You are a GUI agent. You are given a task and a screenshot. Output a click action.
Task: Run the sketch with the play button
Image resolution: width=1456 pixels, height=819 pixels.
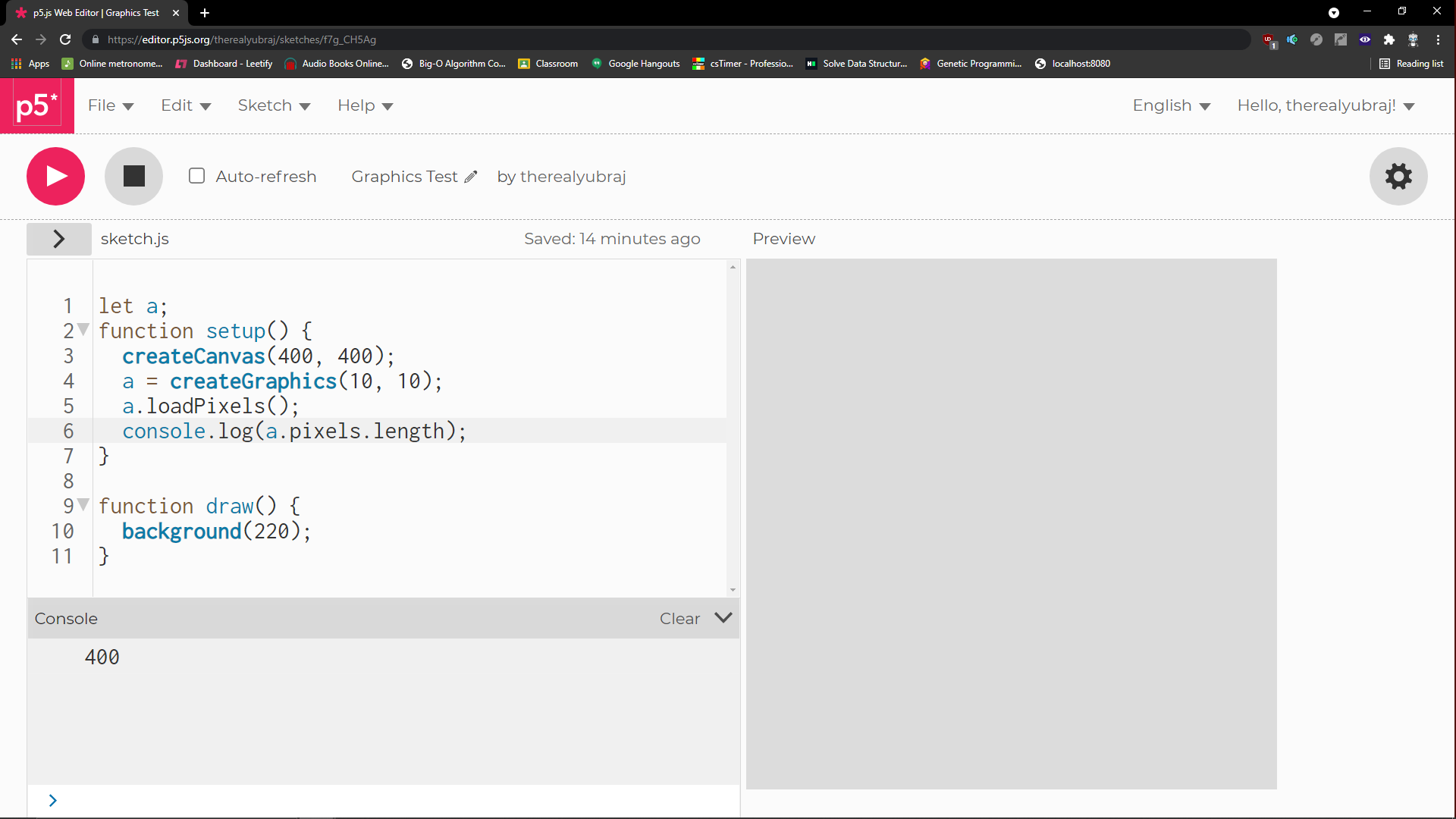[55, 176]
